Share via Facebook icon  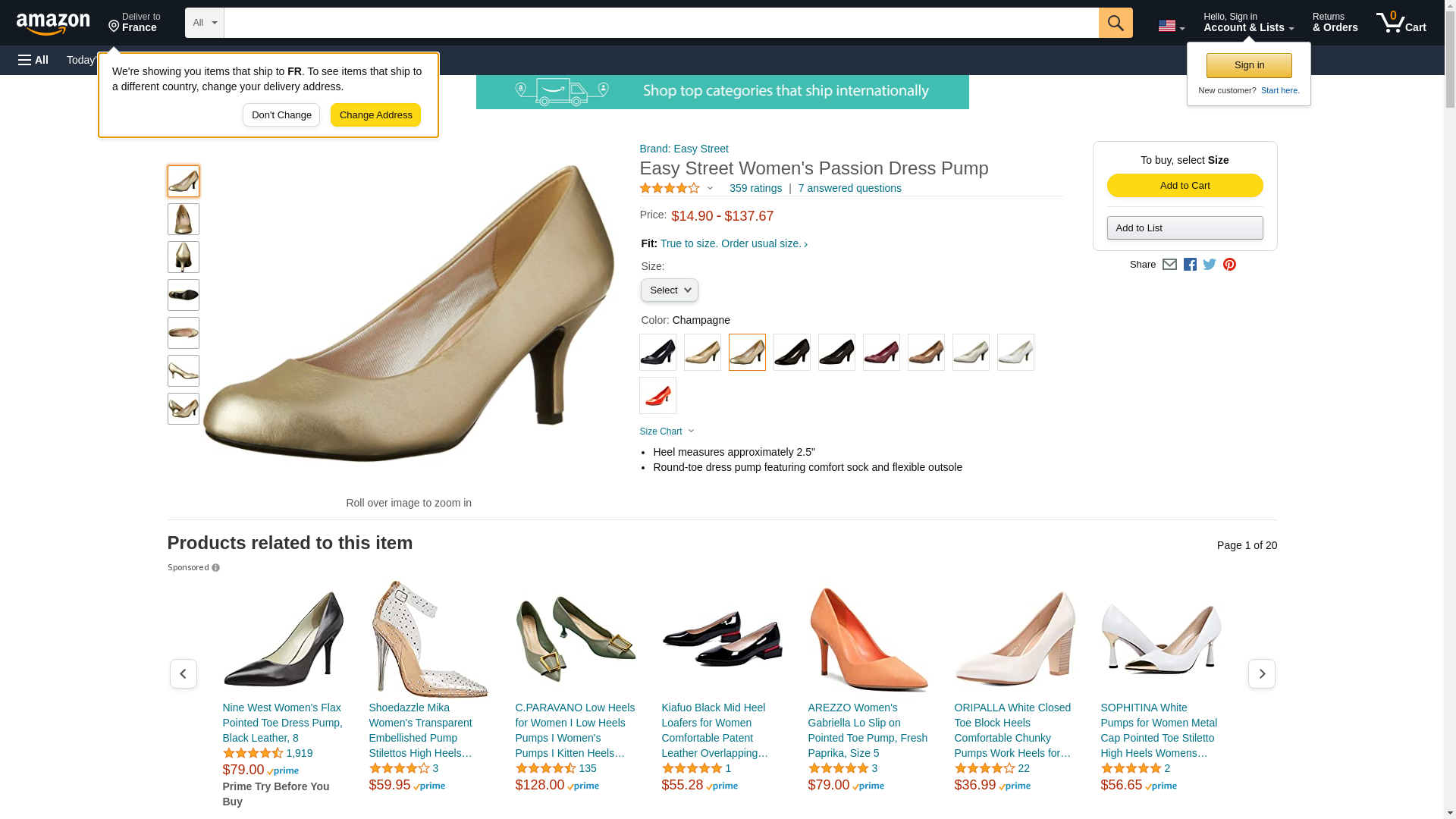click(1189, 264)
